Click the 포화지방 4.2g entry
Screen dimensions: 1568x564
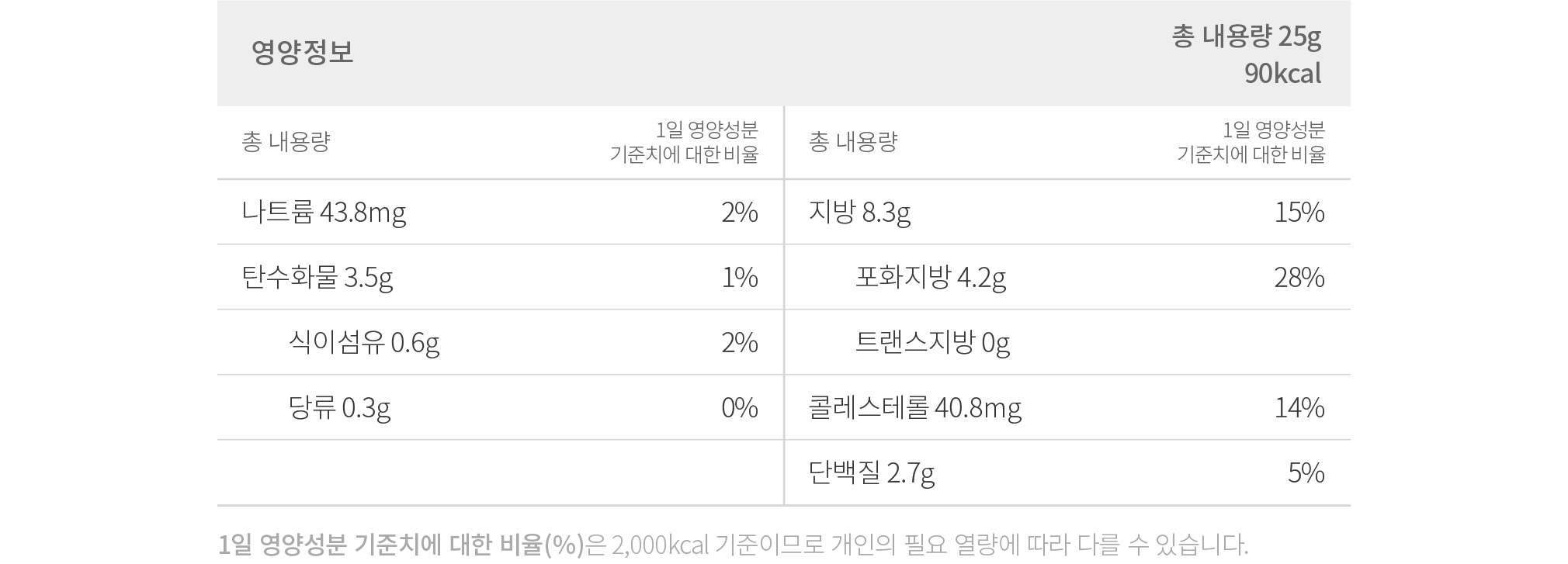click(931, 277)
